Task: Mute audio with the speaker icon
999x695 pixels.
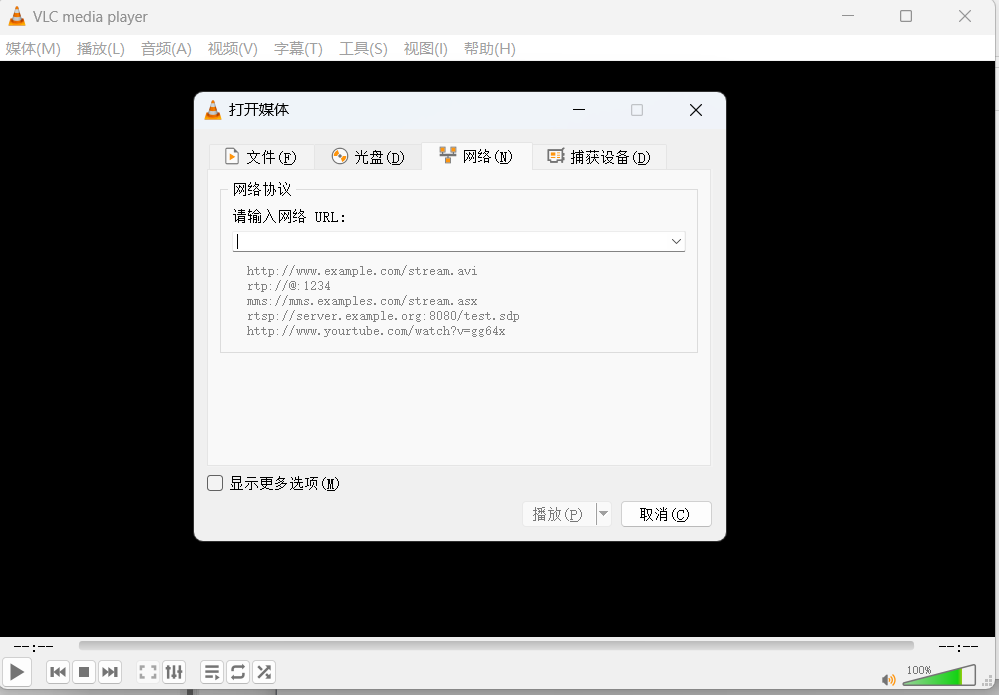Action: [888, 680]
